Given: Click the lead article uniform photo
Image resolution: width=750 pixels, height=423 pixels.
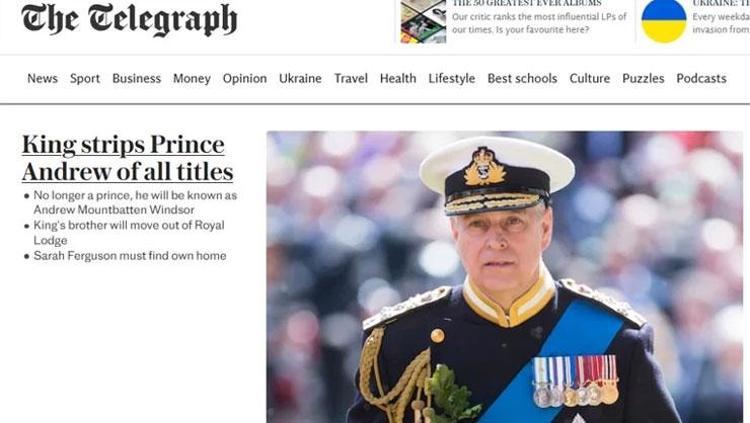Looking at the screenshot, I should [505, 277].
